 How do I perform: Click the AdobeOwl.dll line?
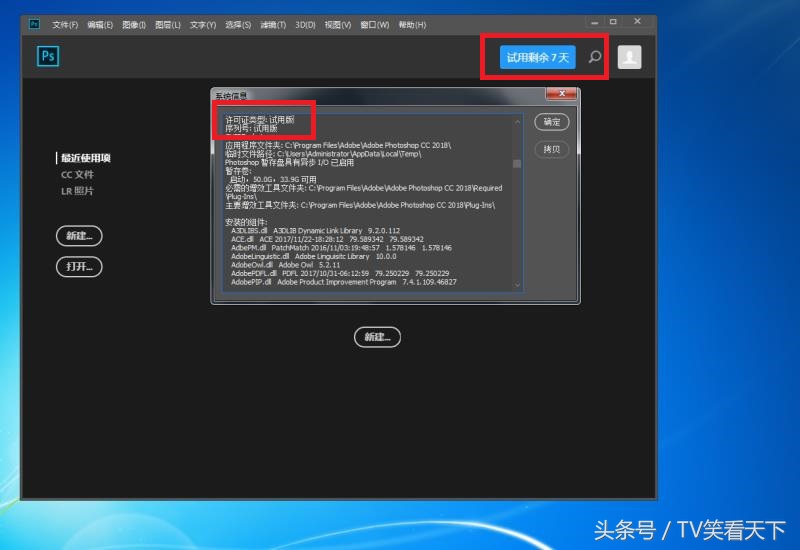click(285, 265)
